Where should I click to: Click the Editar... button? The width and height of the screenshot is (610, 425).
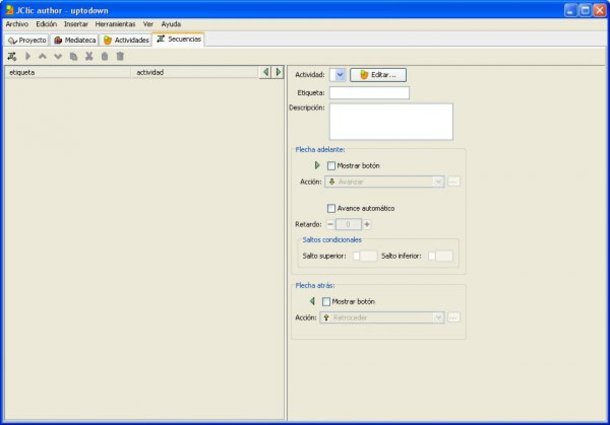tap(378, 75)
